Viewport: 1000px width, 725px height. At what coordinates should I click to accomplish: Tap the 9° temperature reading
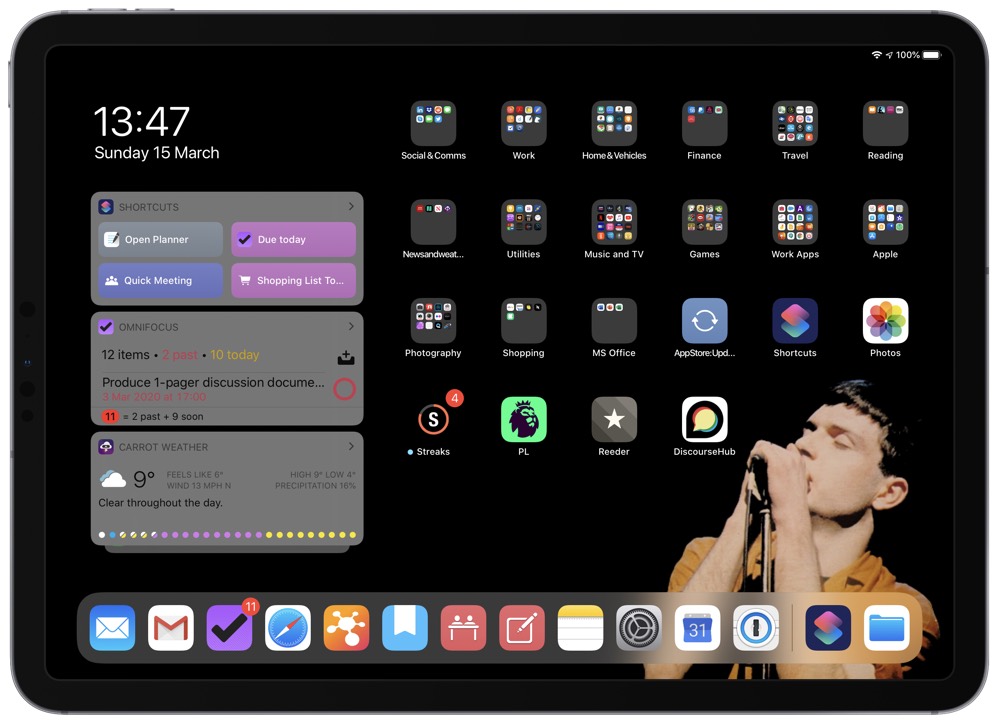tap(144, 478)
